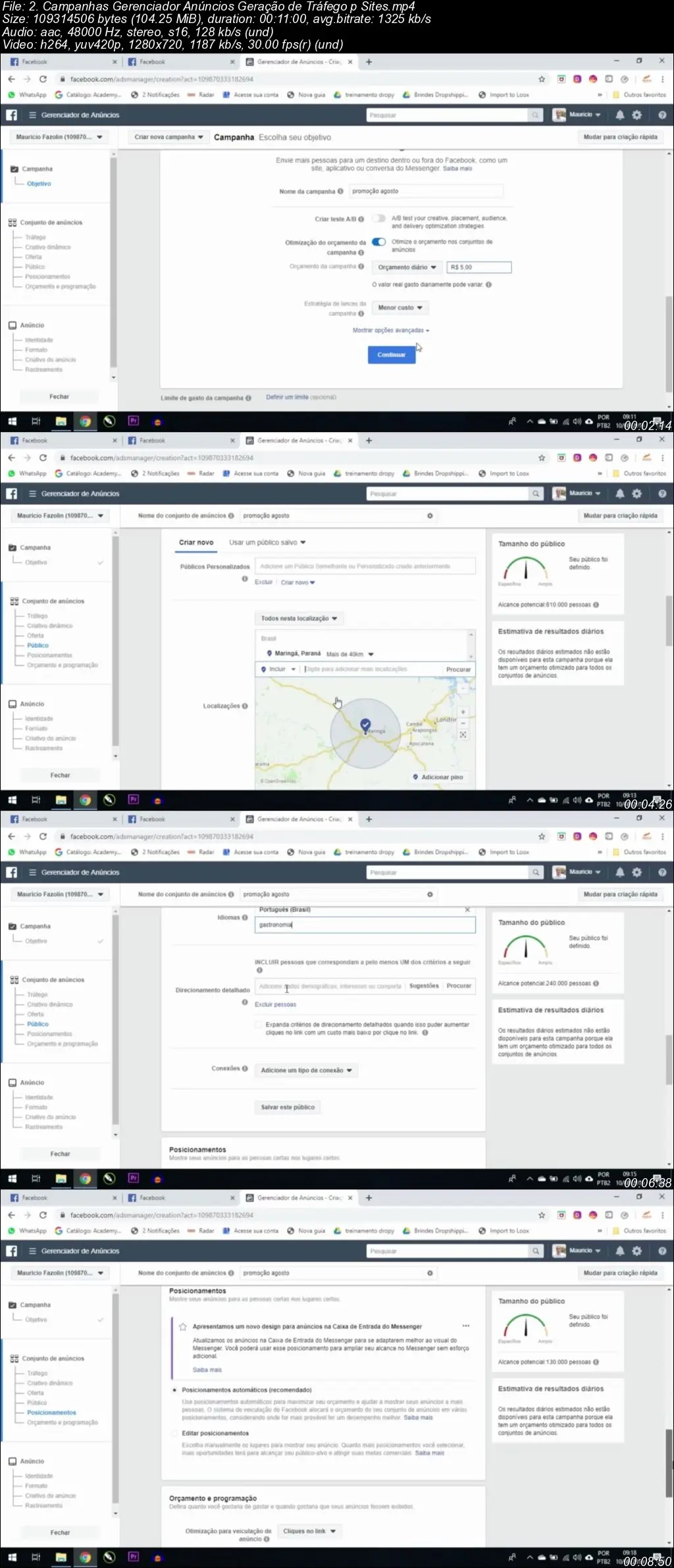
Task: Open a new browser tab with the plus icon in the 00:02:14 frame
Action: pos(369,62)
